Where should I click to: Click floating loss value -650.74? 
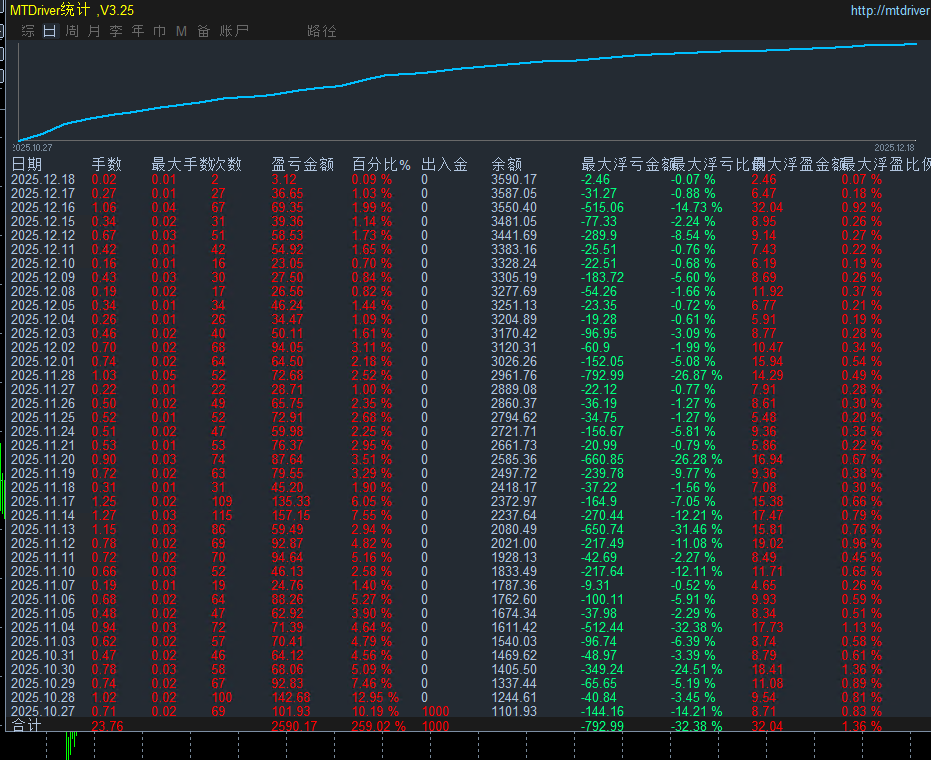coord(602,529)
